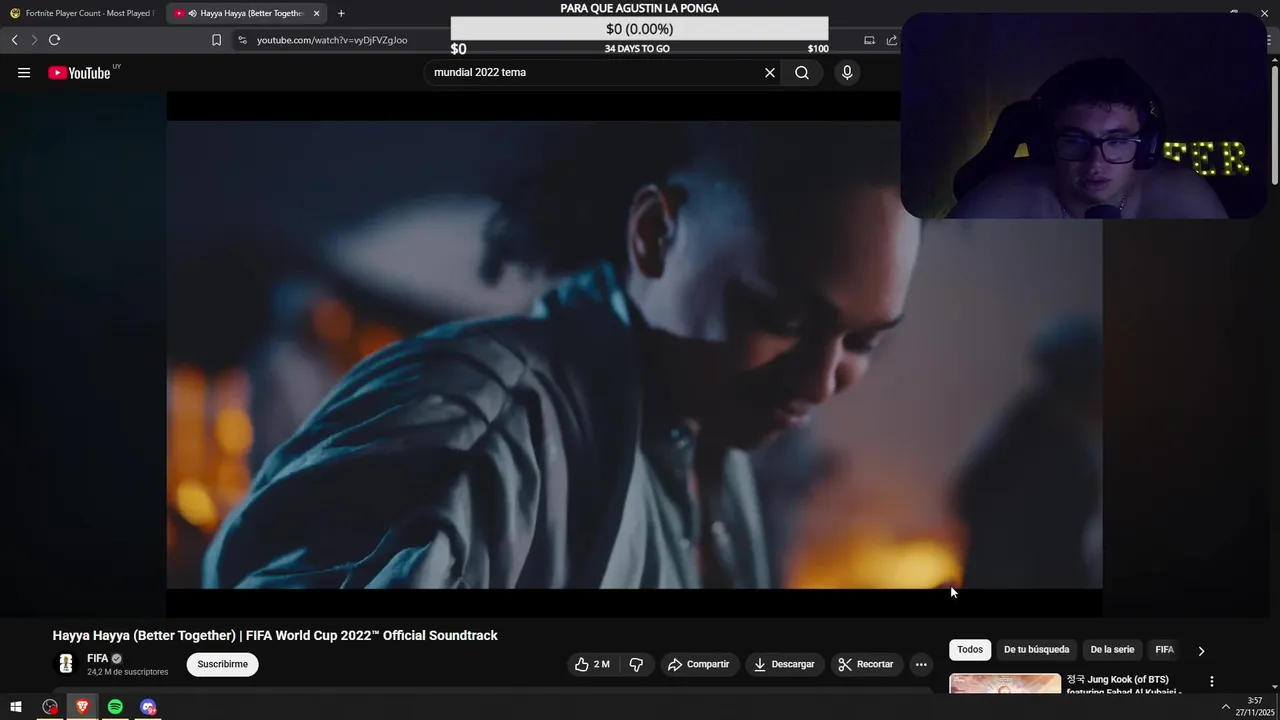
Task: Click '24,2 M de suscriptores' text
Action: pos(128,672)
